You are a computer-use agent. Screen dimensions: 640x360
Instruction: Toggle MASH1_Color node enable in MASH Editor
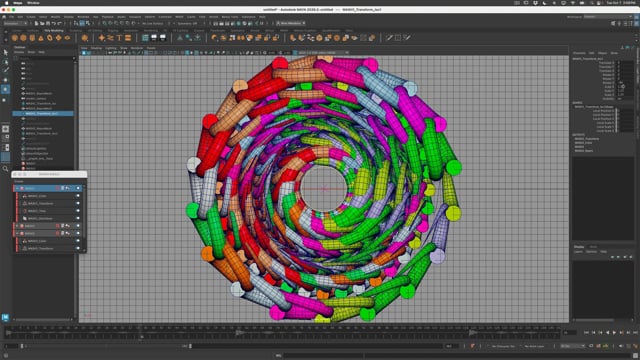pos(78,196)
